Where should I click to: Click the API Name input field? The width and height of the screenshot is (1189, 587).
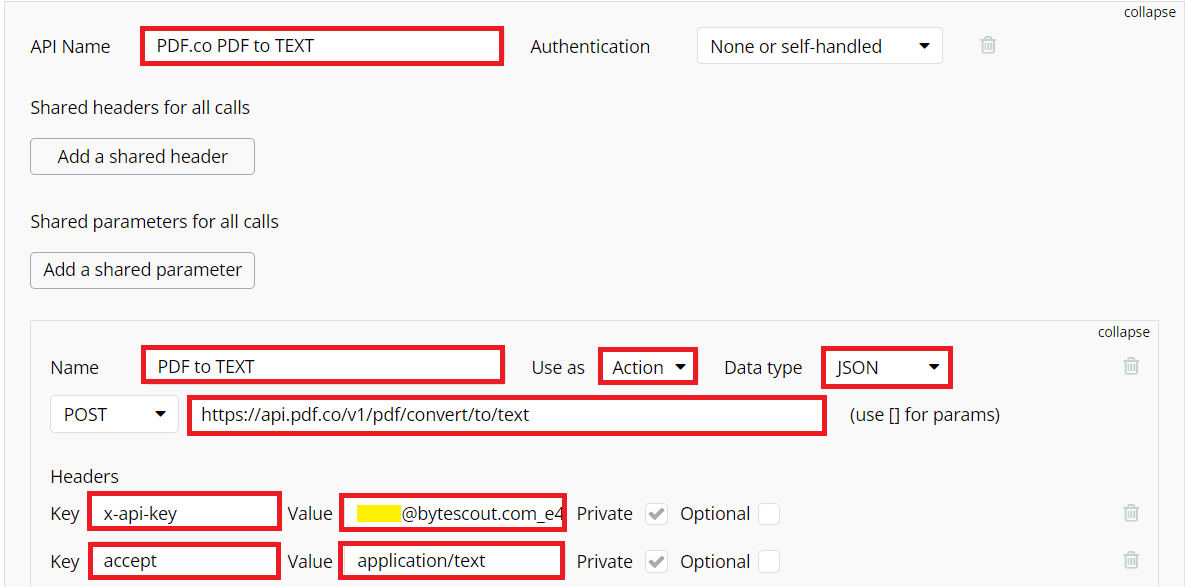click(x=321, y=46)
